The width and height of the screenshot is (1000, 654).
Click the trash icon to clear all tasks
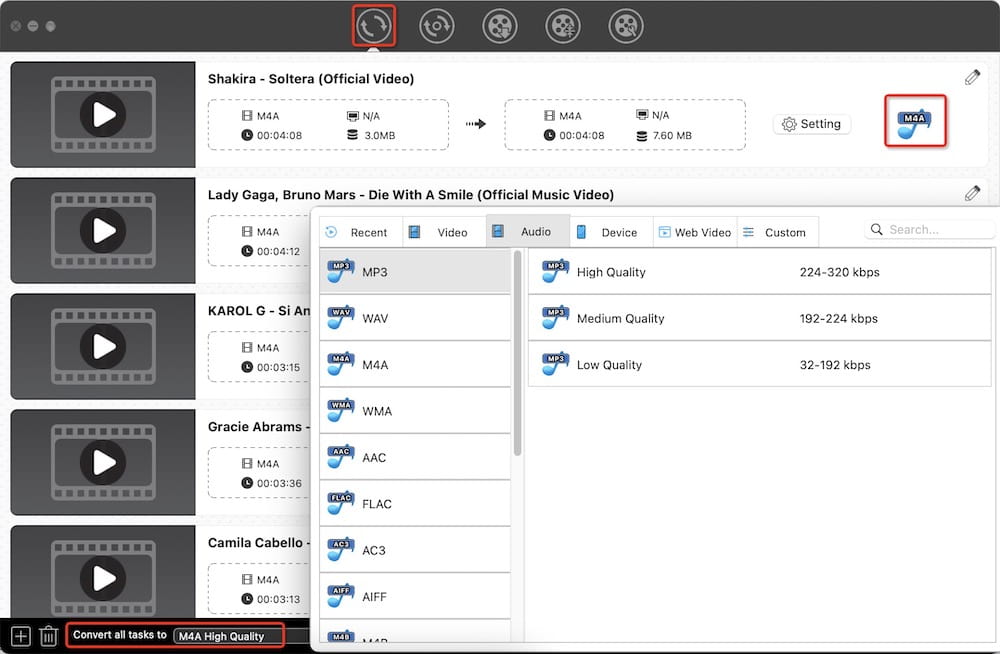click(x=48, y=635)
